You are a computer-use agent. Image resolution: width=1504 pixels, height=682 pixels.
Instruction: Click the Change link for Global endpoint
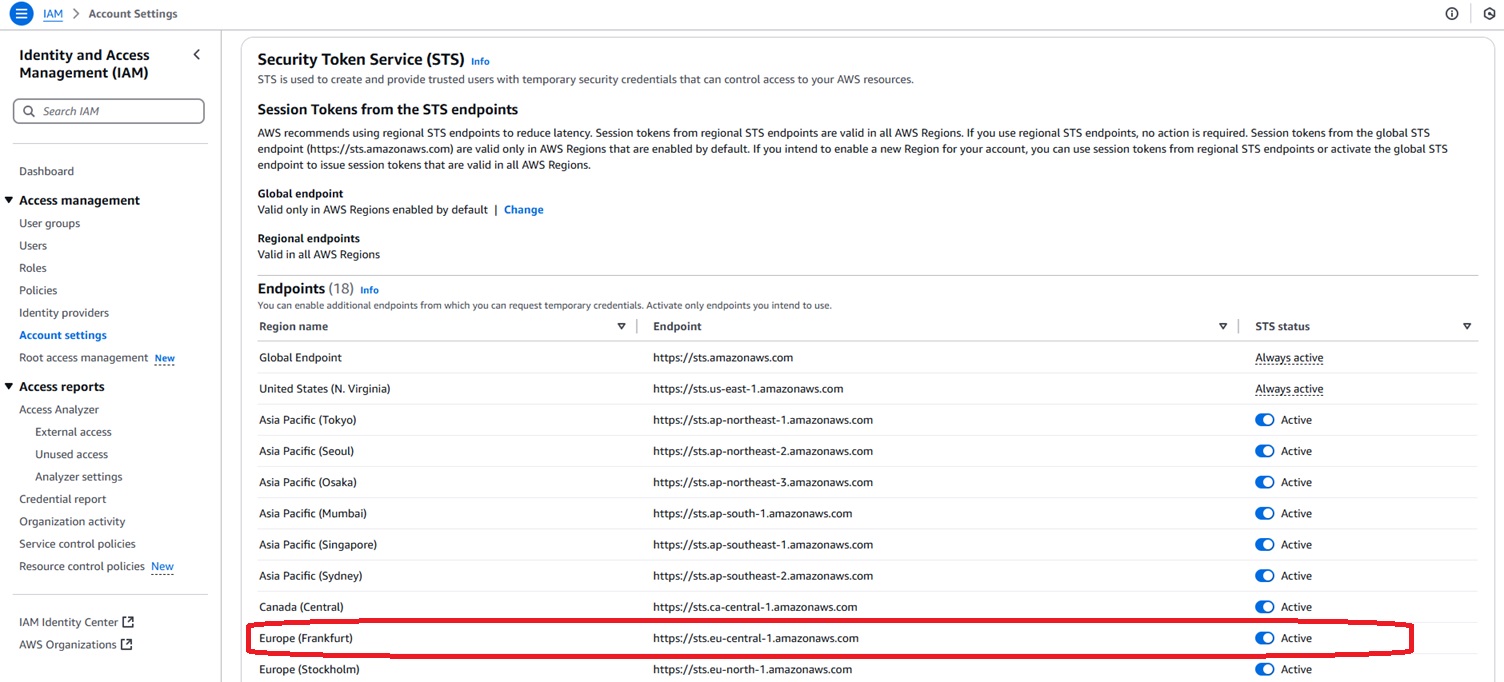point(523,210)
